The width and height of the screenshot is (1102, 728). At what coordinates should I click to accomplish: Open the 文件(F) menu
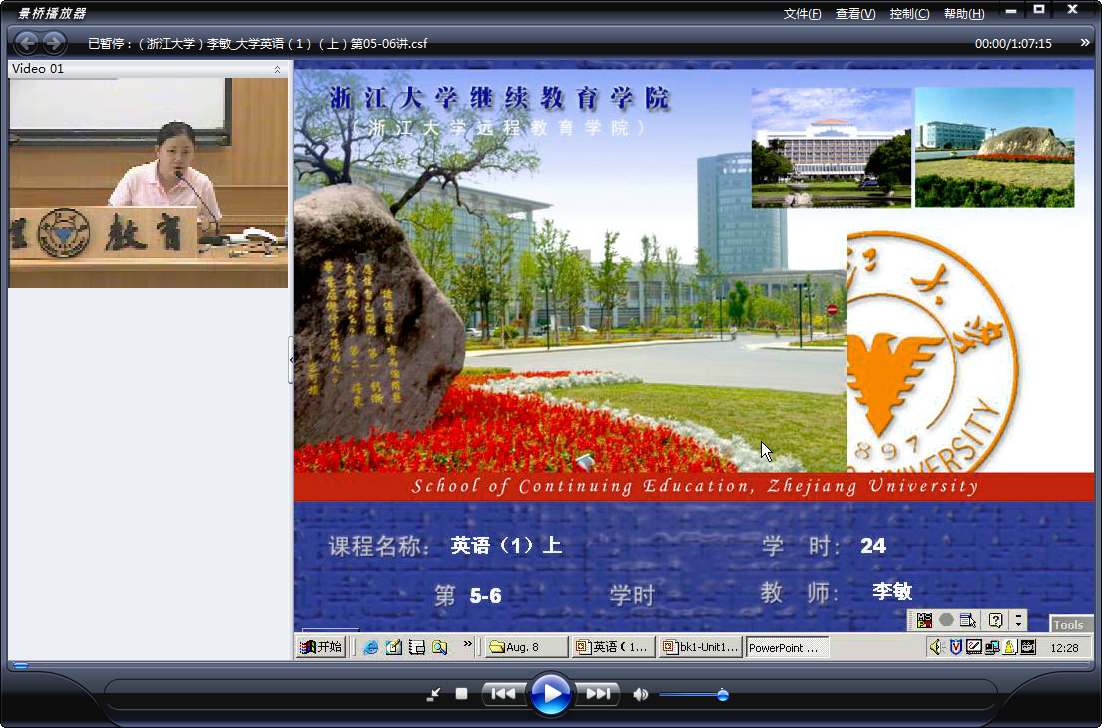pyautogui.click(x=803, y=14)
